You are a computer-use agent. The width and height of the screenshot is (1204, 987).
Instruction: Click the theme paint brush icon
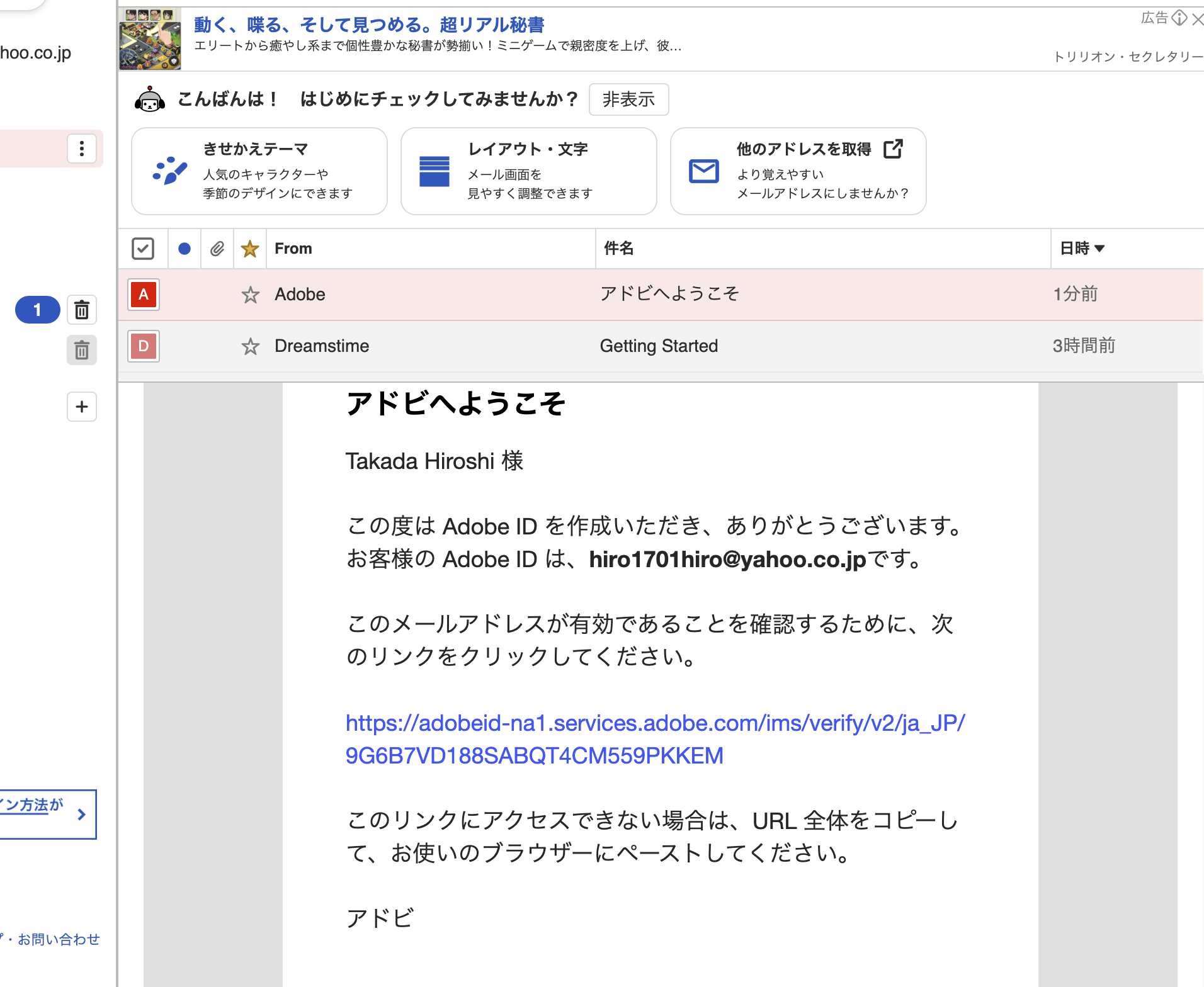pyautogui.click(x=170, y=171)
